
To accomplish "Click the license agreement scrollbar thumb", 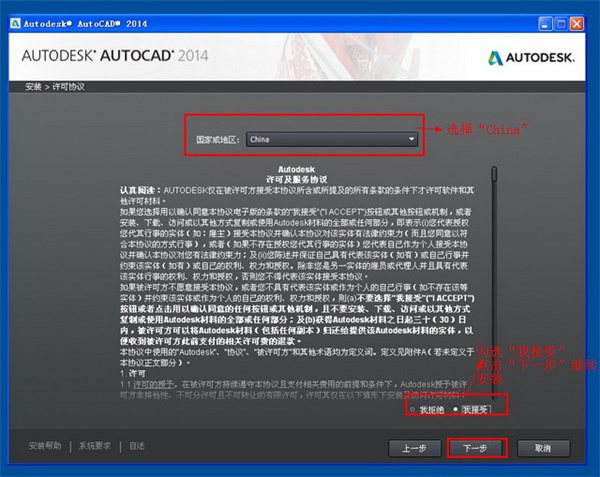I will 494,174.
